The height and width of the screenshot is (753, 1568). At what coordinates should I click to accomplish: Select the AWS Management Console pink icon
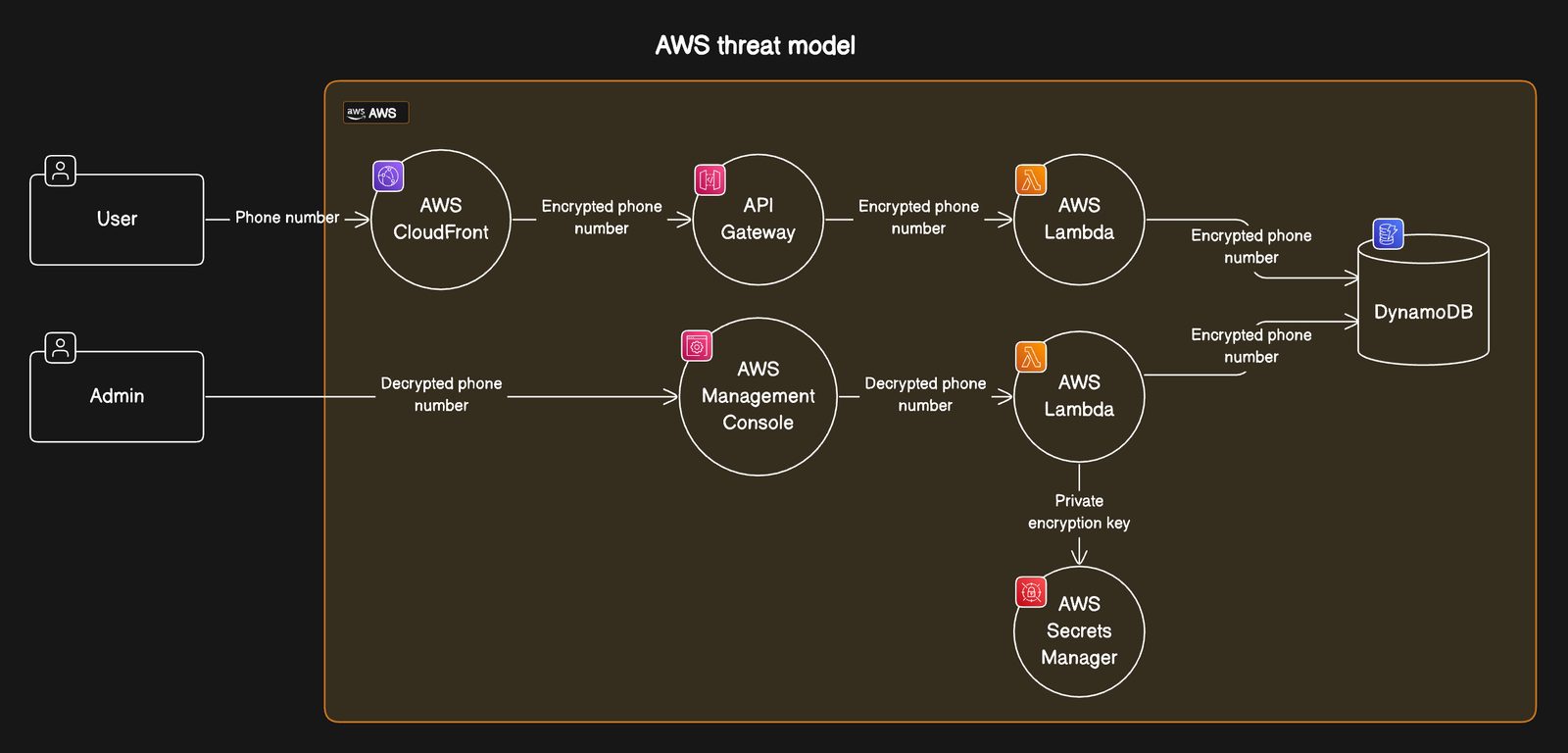[697, 345]
